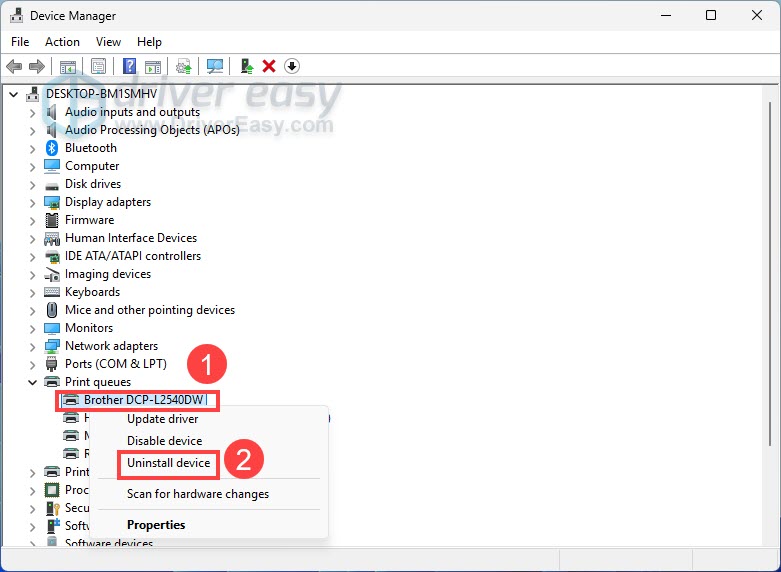Choose Uninstall device from context menu

168,463
